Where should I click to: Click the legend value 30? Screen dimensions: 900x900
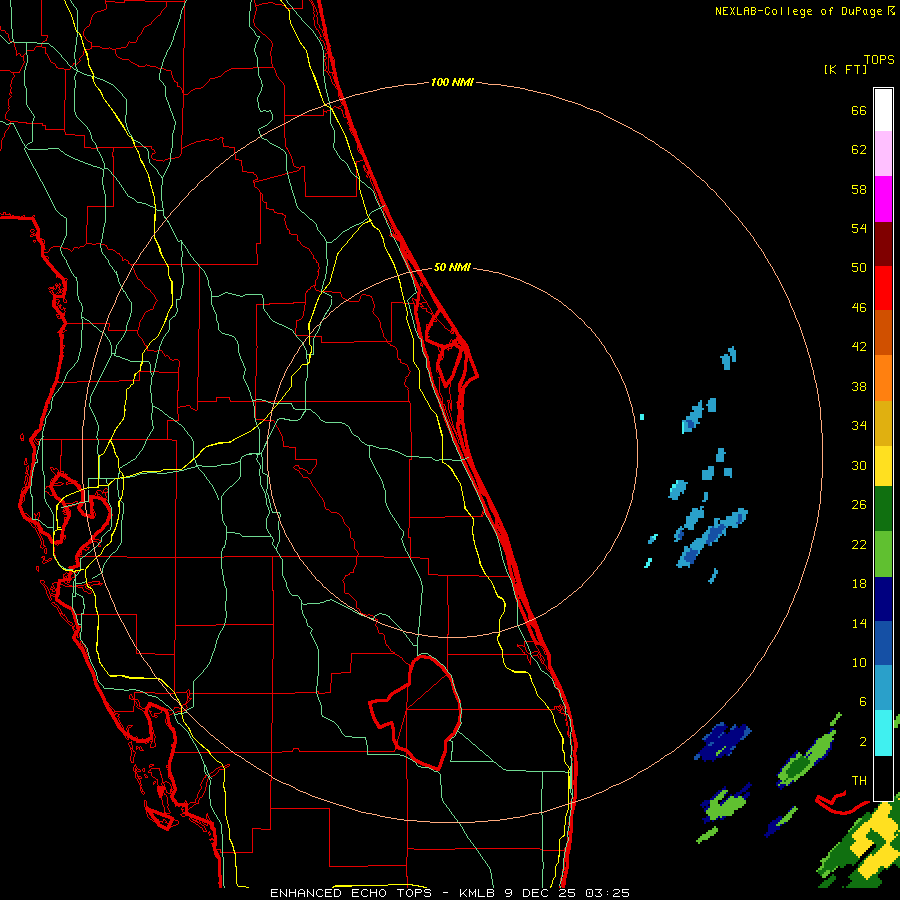[x=859, y=465]
